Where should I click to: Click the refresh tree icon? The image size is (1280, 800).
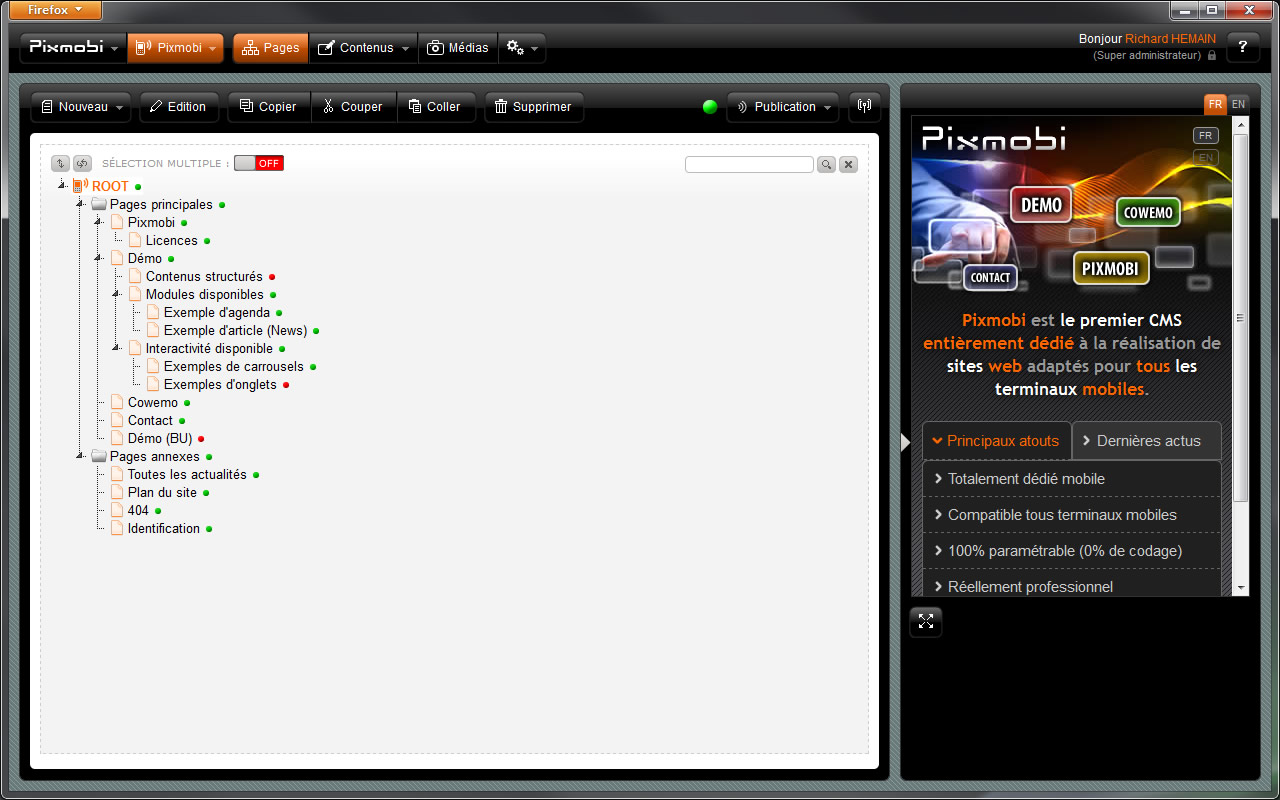click(82, 163)
